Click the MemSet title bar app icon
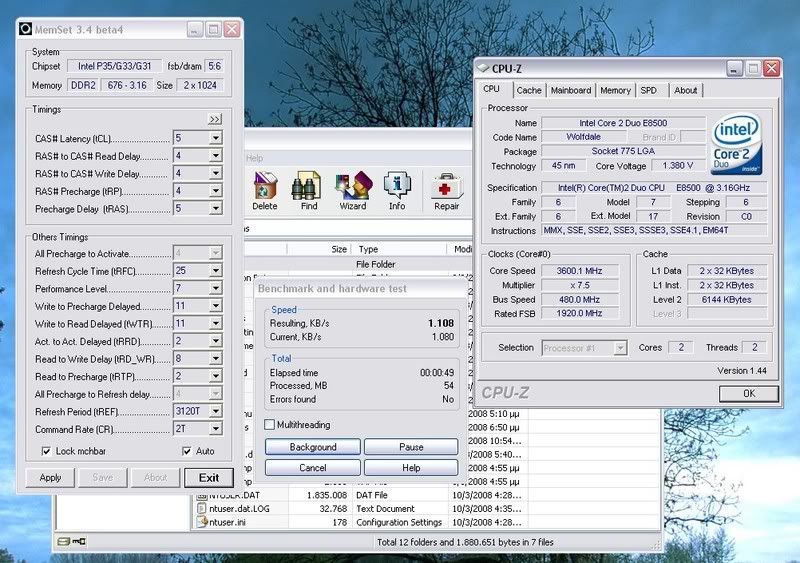This screenshot has width=800, height=563. tap(26, 29)
